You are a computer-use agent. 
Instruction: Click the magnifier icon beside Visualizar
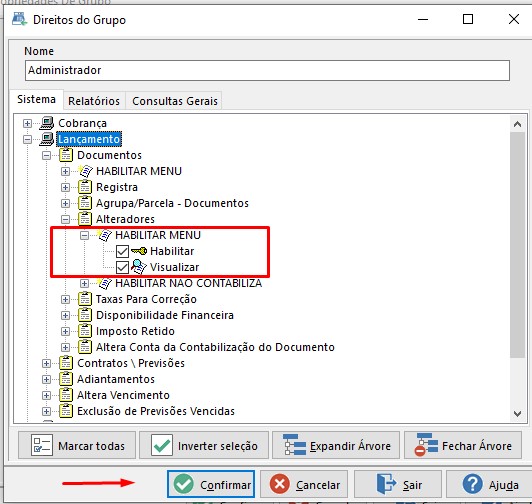[139, 267]
